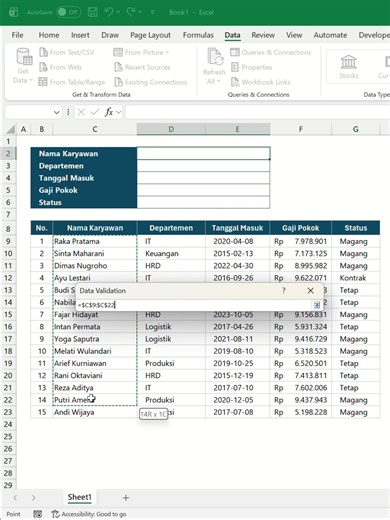Click the Recent Sources icon
This screenshot has width=390, height=520.
[x=118, y=67]
